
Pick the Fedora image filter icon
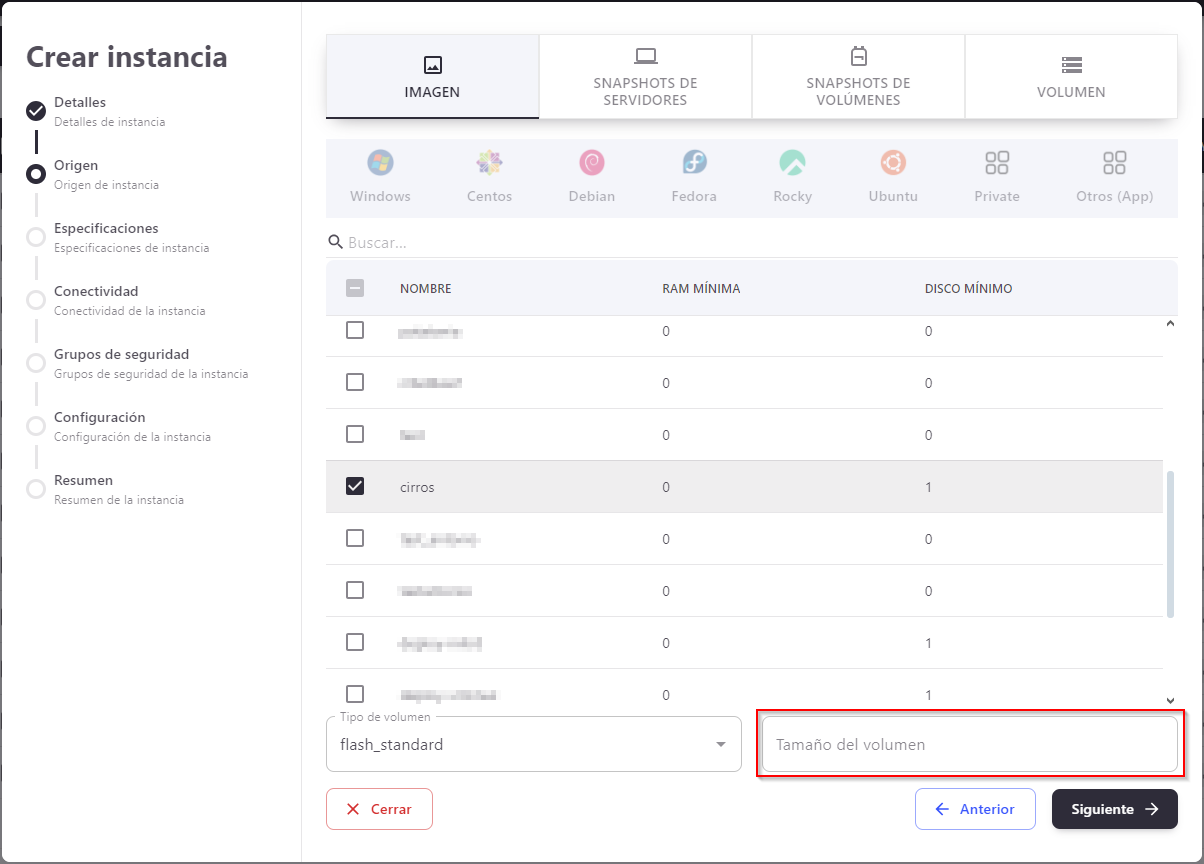click(x=694, y=163)
